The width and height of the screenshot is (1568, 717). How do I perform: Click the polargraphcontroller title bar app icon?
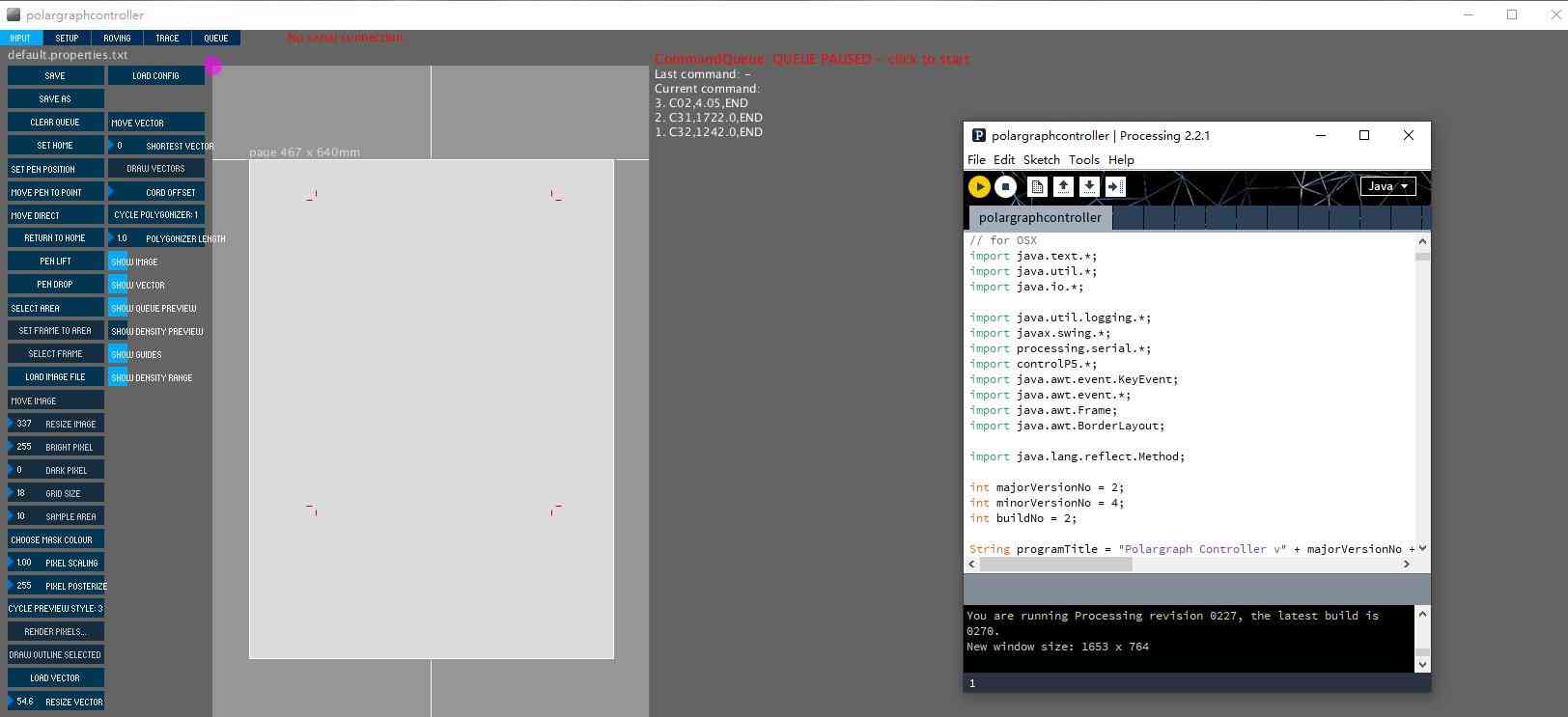pos(14,14)
